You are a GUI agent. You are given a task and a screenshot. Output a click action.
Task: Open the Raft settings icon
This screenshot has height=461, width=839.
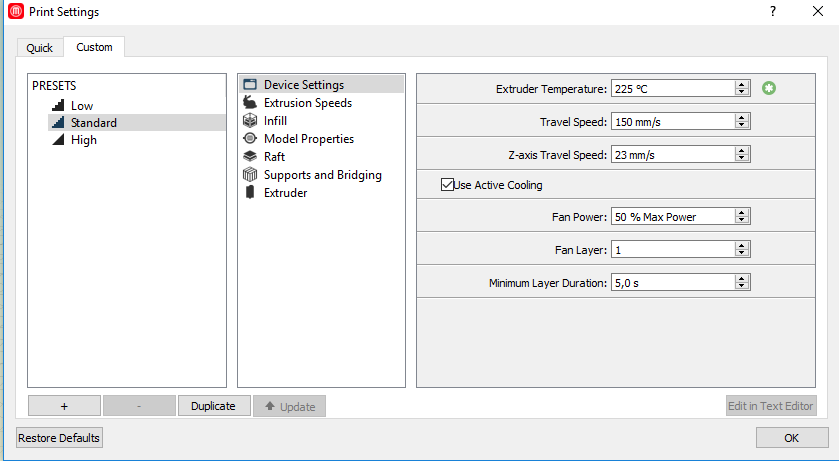[251, 157]
